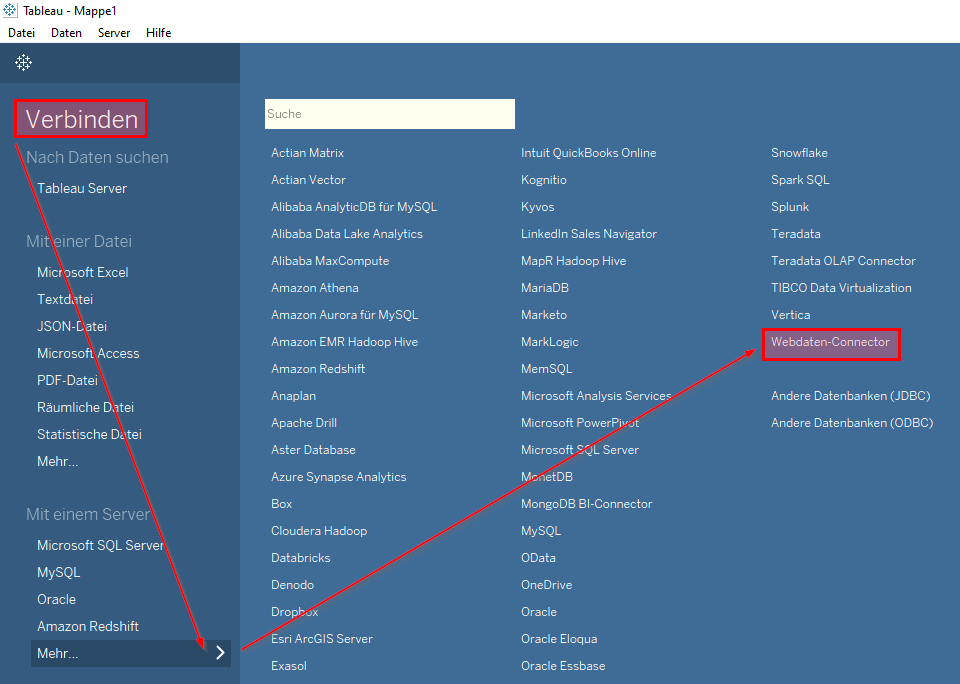Viewport: 960px width, 684px height.
Task: Select OneDrive connector
Action: [x=546, y=584]
